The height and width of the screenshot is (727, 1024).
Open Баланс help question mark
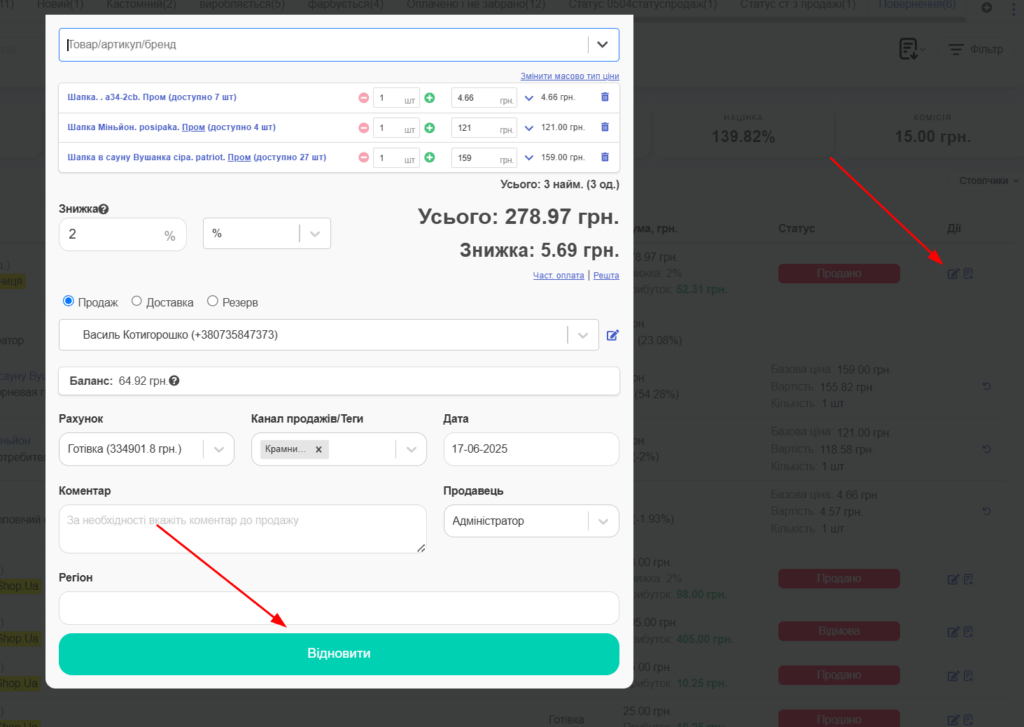(x=174, y=381)
